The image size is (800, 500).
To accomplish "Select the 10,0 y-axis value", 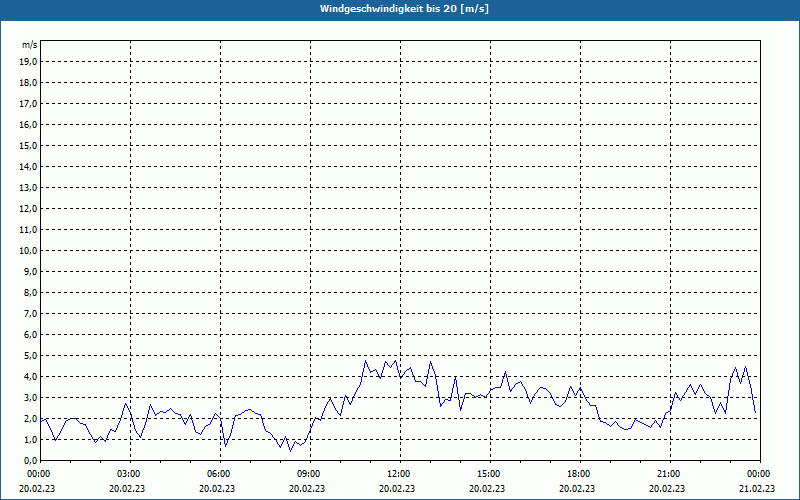I will (x=28, y=251).
